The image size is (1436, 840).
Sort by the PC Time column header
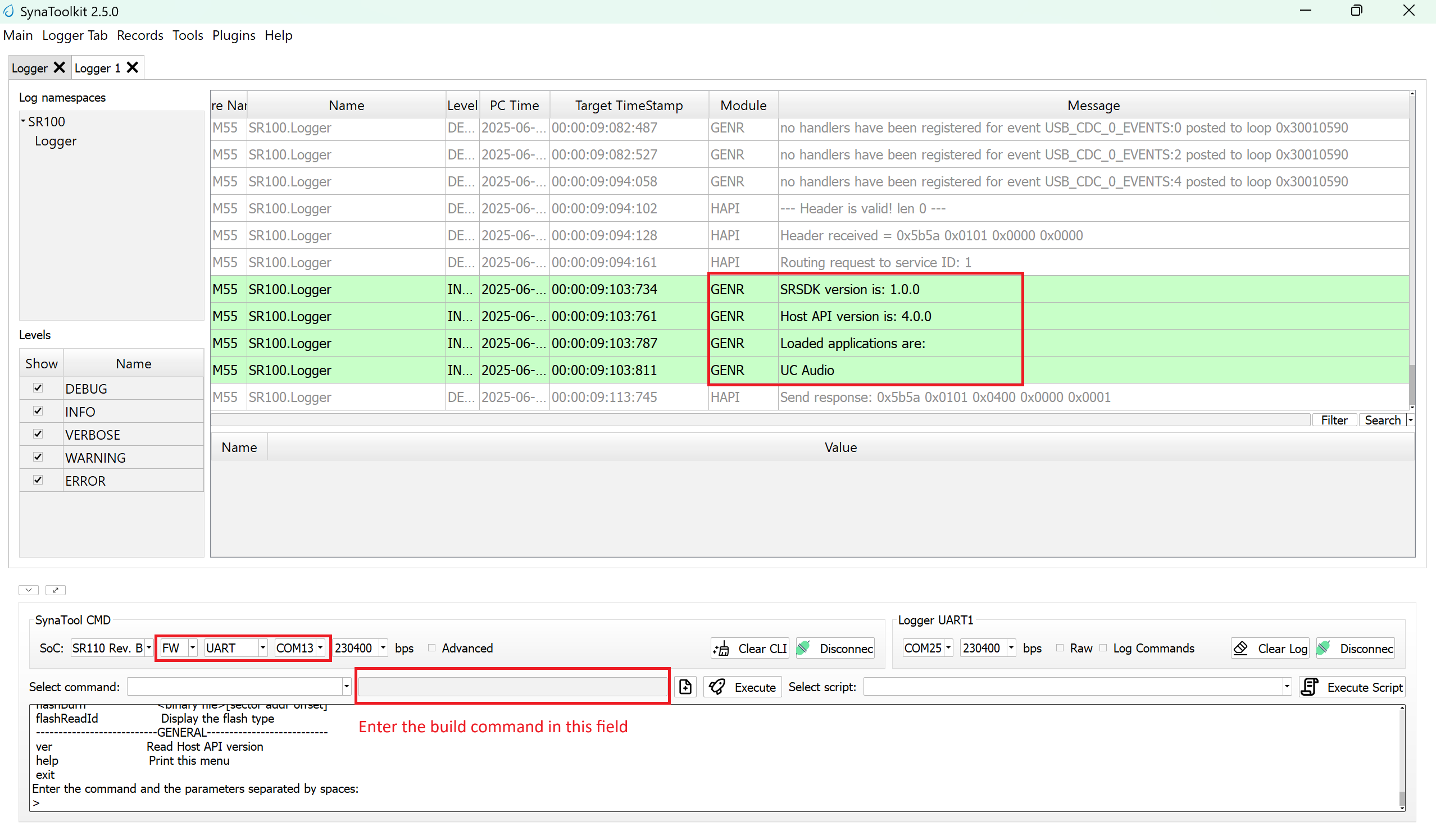[514, 106]
